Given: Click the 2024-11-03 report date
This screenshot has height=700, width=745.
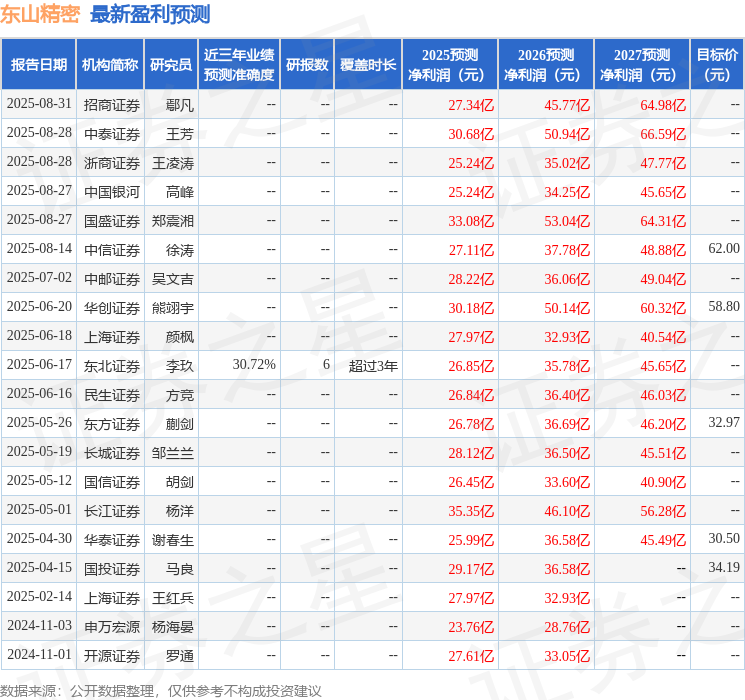Looking at the screenshot, I should click(x=39, y=625).
